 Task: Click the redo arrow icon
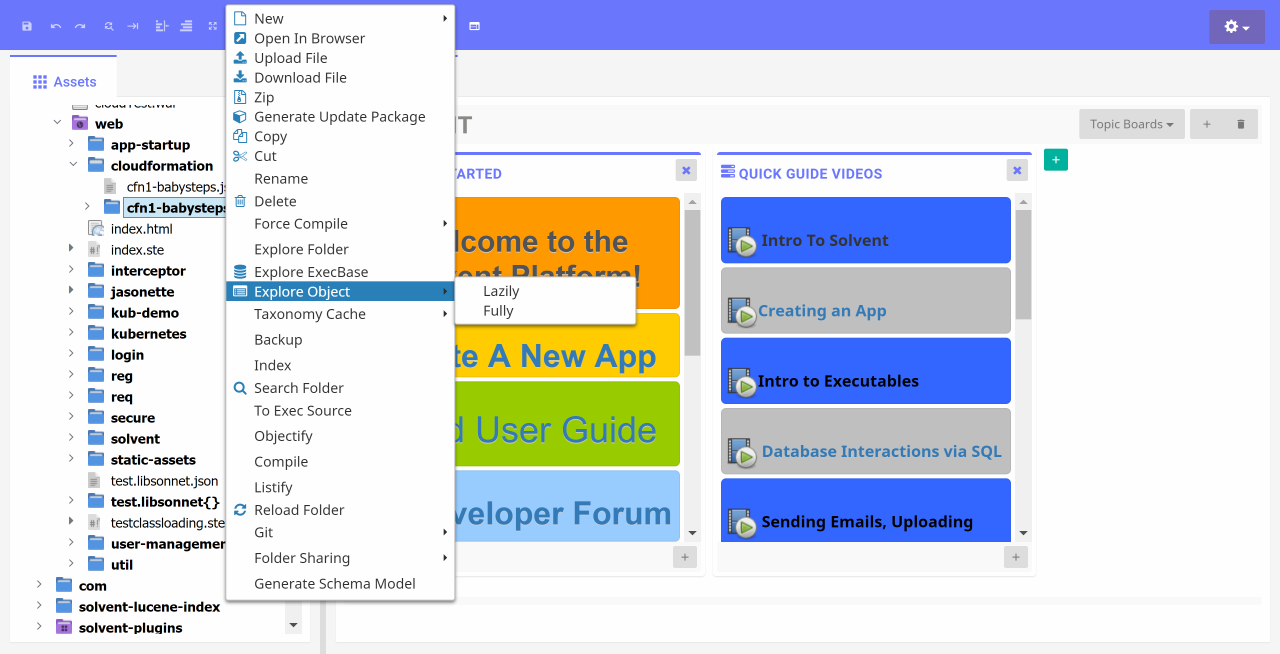[x=80, y=26]
